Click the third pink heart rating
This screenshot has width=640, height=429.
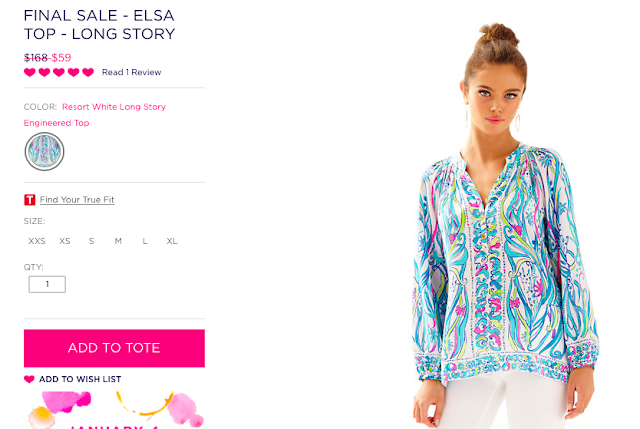point(59,72)
